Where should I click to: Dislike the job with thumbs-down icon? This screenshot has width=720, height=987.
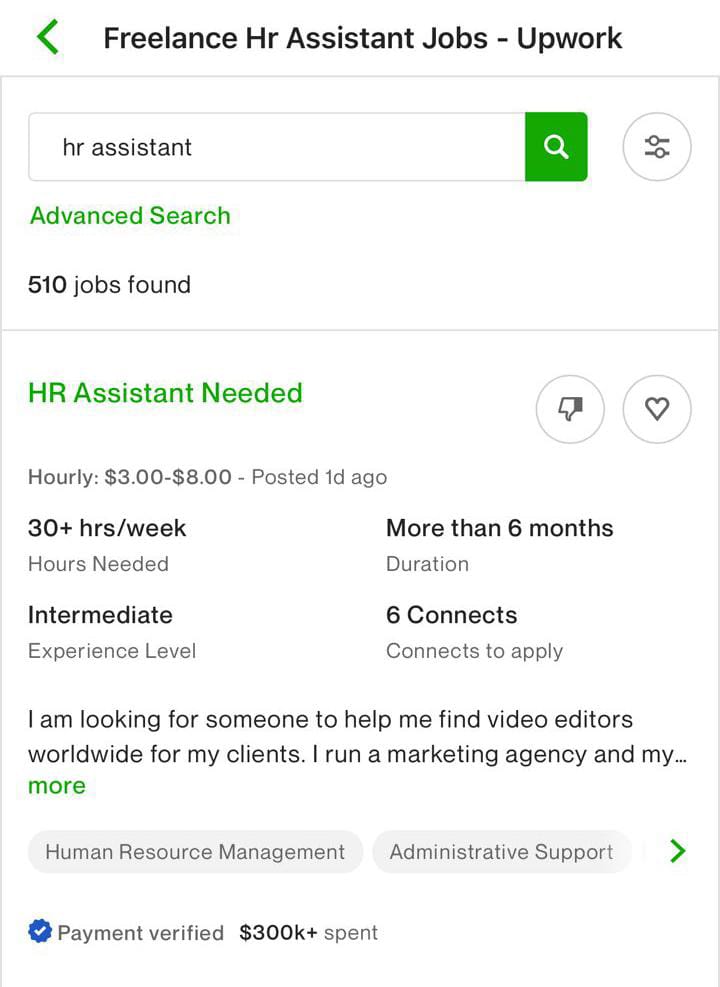click(570, 409)
